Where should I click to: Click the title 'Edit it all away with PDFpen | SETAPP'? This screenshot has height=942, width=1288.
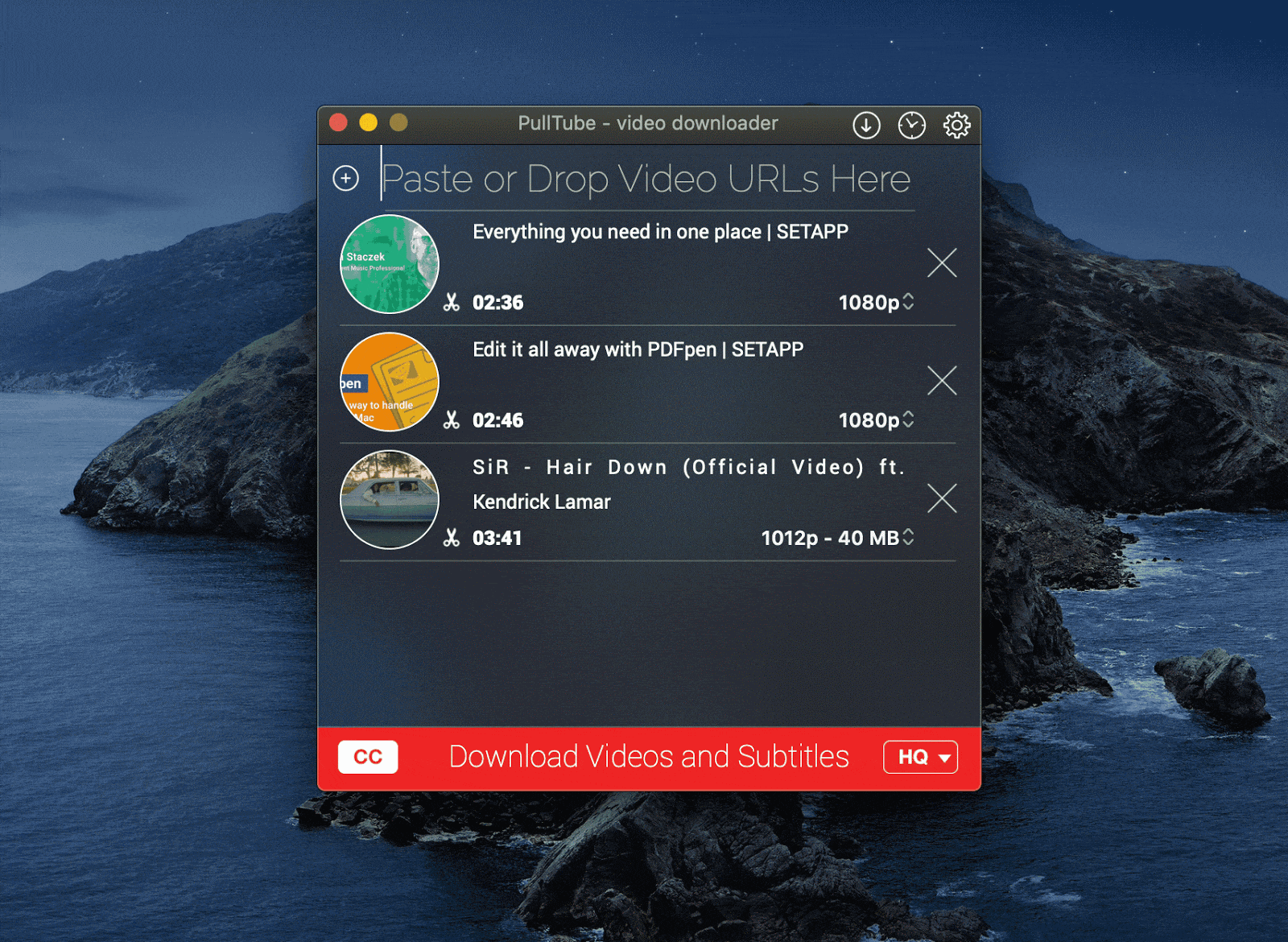tap(638, 349)
